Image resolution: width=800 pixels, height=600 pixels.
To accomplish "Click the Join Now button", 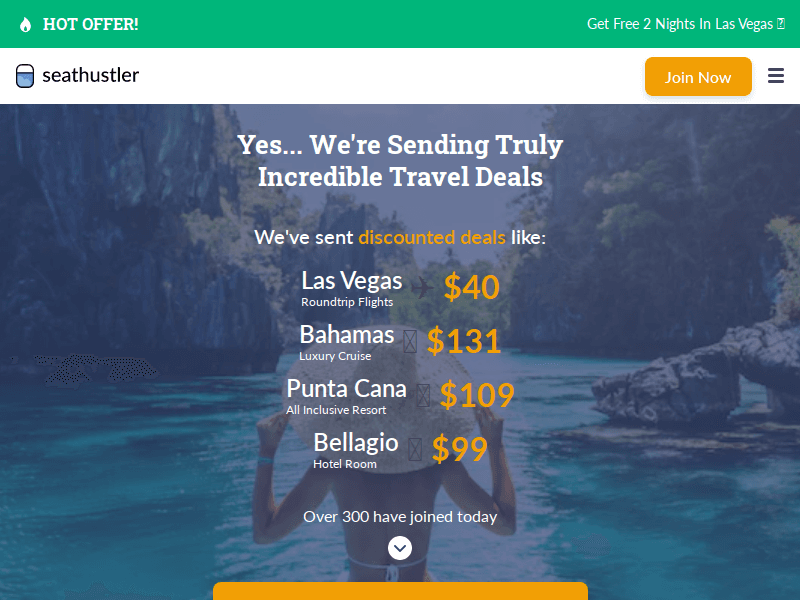I will tap(698, 77).
